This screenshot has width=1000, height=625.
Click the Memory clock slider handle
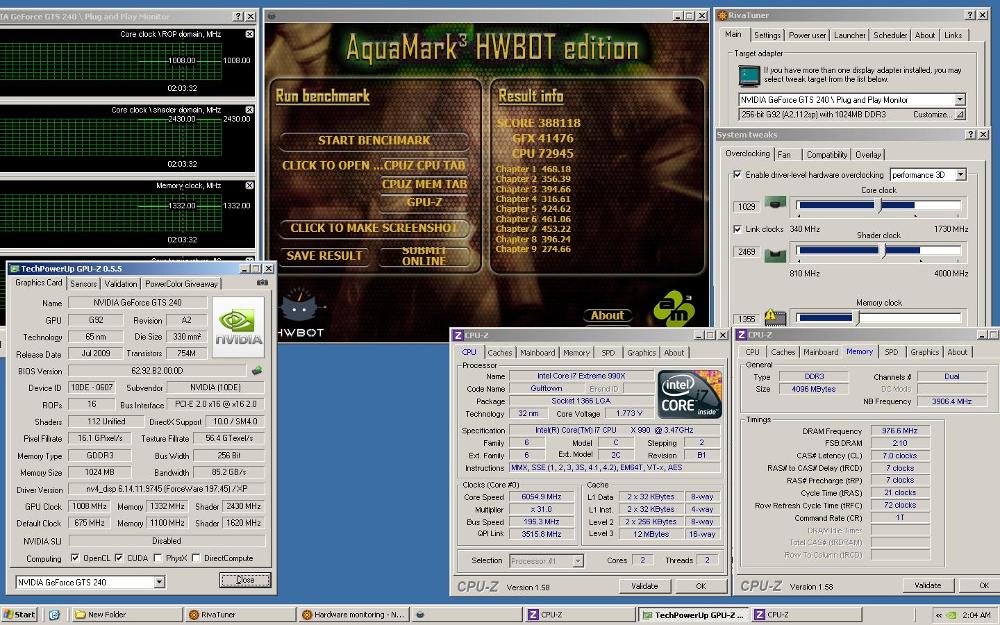858,317
